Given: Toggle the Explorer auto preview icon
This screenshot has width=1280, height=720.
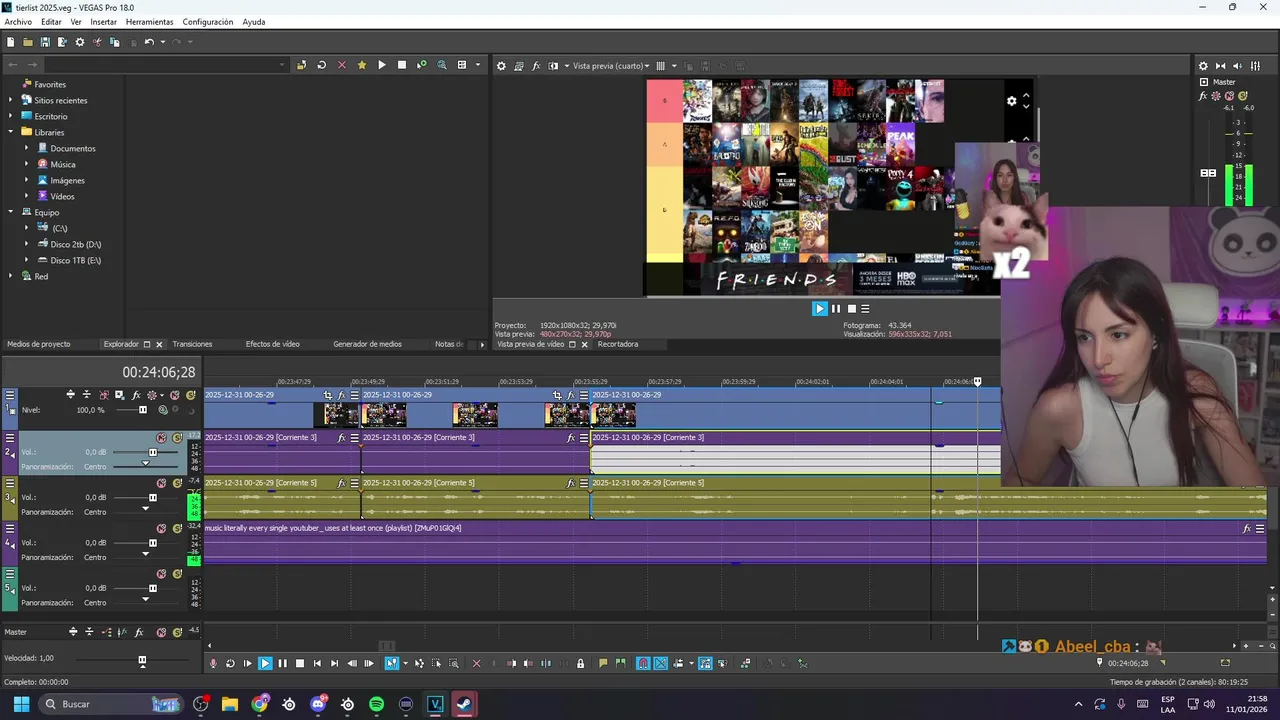Looking at the screenshot, I should [x=421, y=65].
